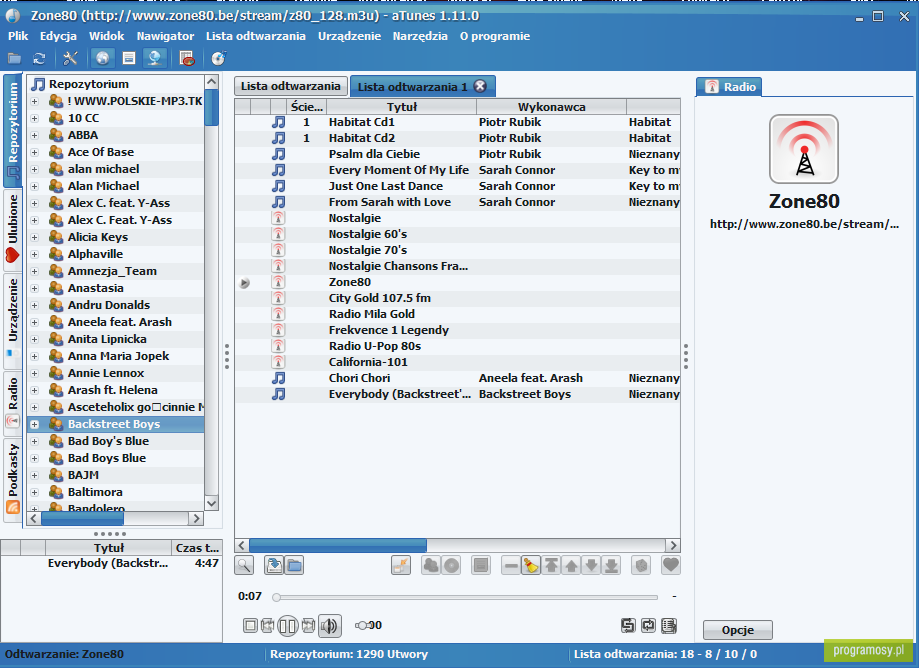This screenshot has width=919, height=668.
Task: Expand the Anastasia artist node
Action: tap(35, 288)
